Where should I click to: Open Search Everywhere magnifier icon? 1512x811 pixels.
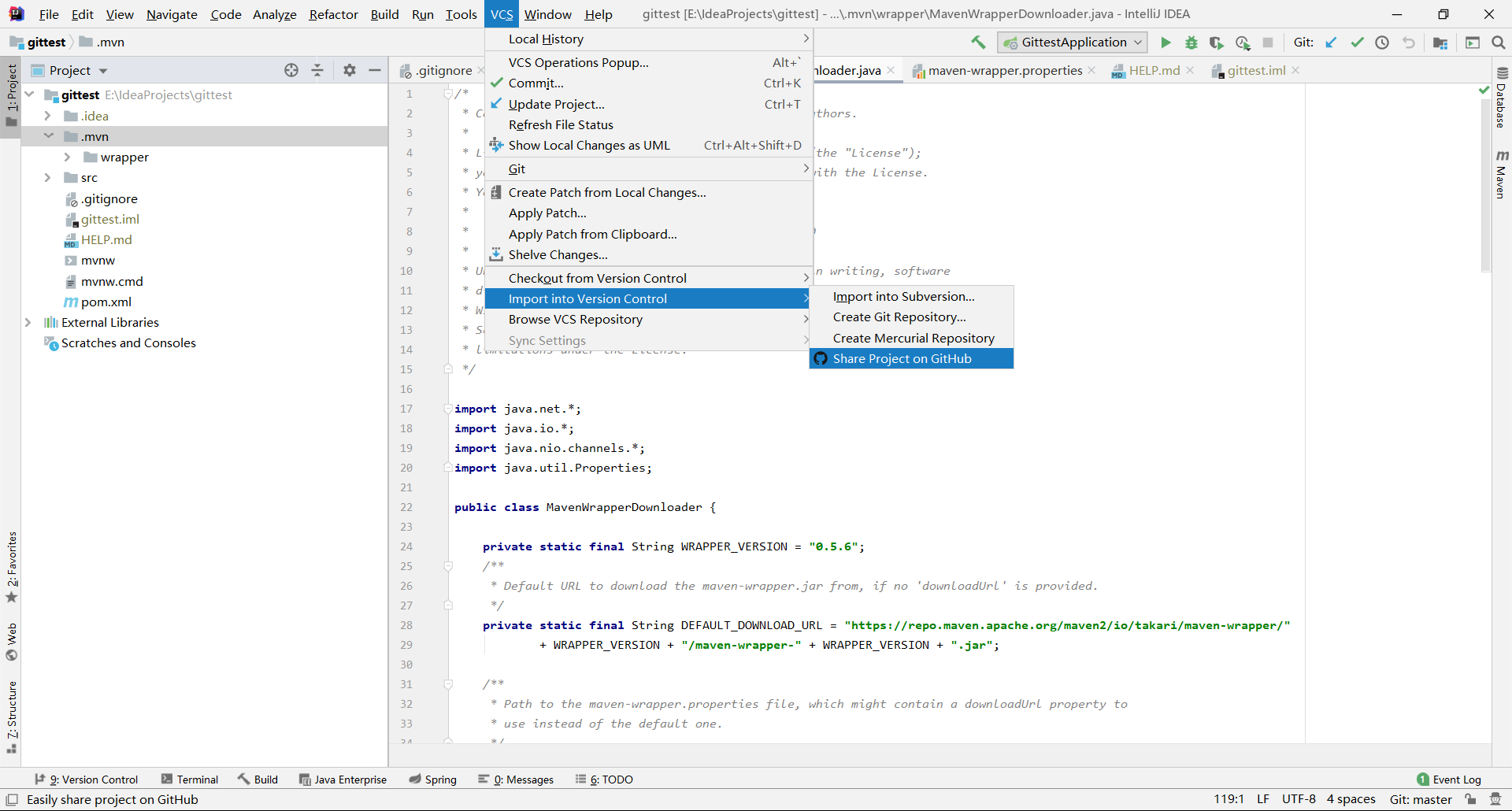(1498, 43)
